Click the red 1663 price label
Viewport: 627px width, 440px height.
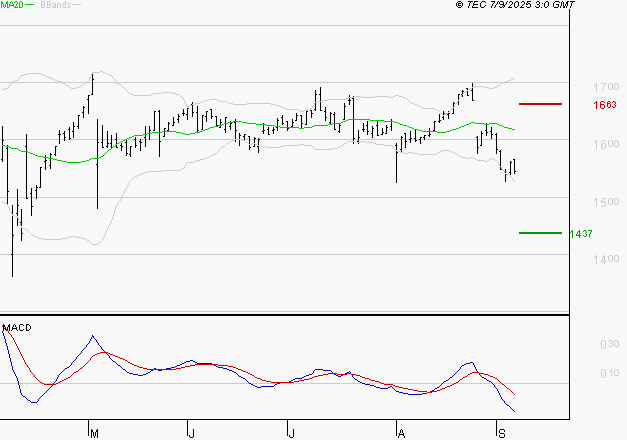605,105
